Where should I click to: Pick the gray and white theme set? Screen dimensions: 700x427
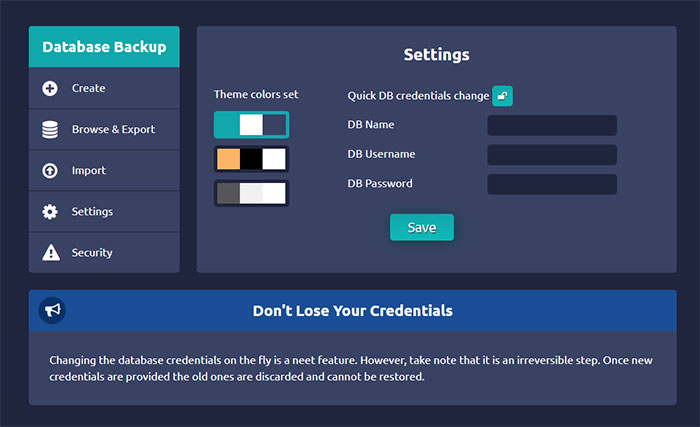point(251,193)
